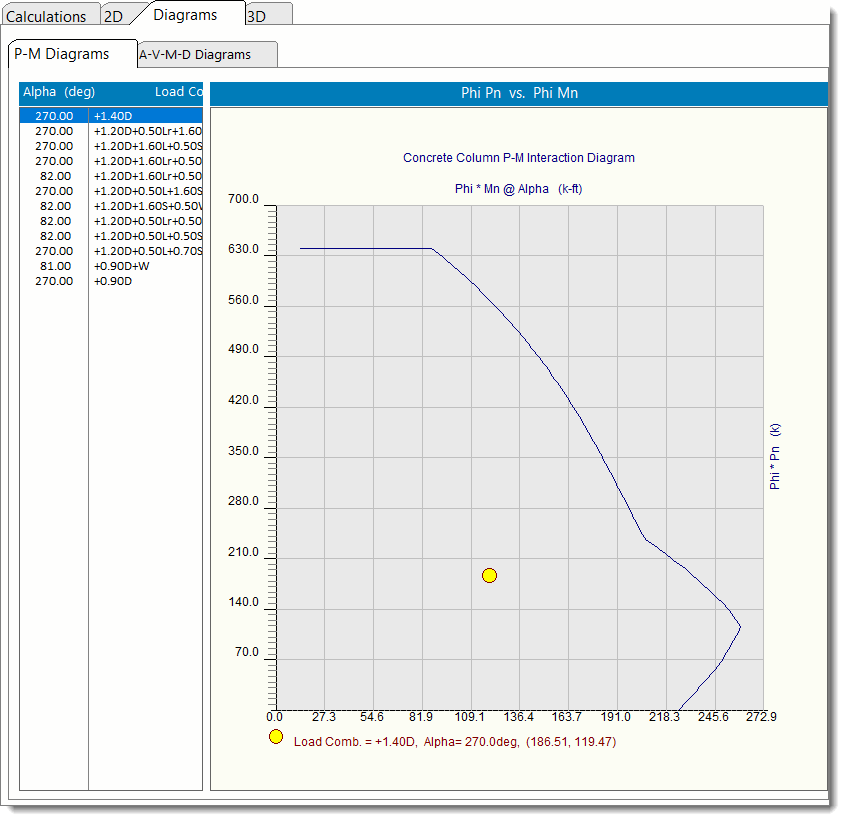Click the Alpha (deg) column header
Screen dimensions: 845x821
(59, 92)
